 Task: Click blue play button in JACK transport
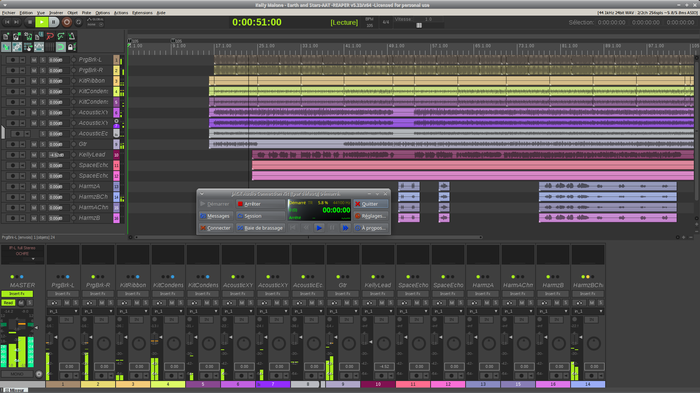point(319,228)
